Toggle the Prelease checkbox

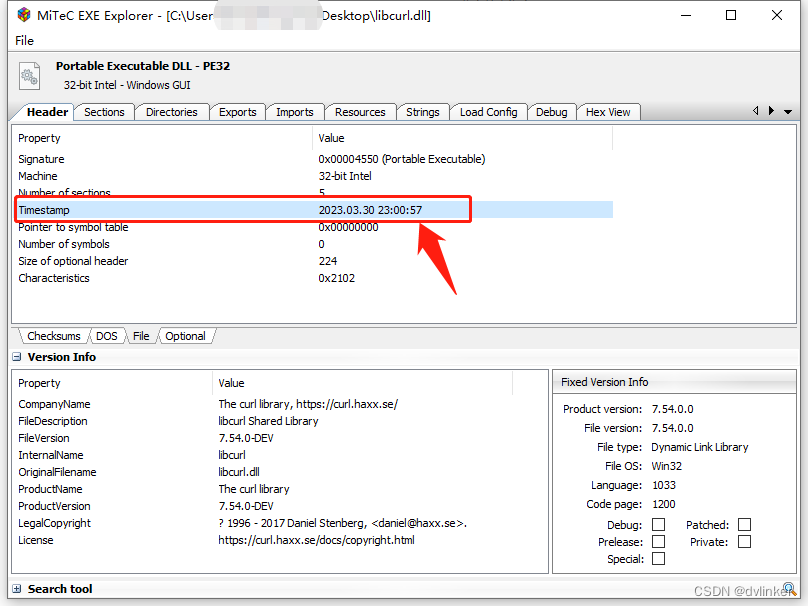(658, 542)
